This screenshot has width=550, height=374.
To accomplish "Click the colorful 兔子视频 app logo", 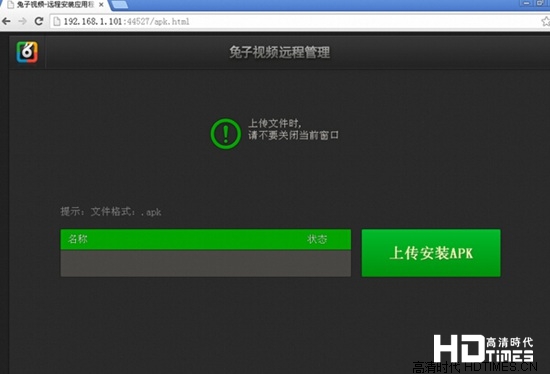I will click(x=27, y=52).
